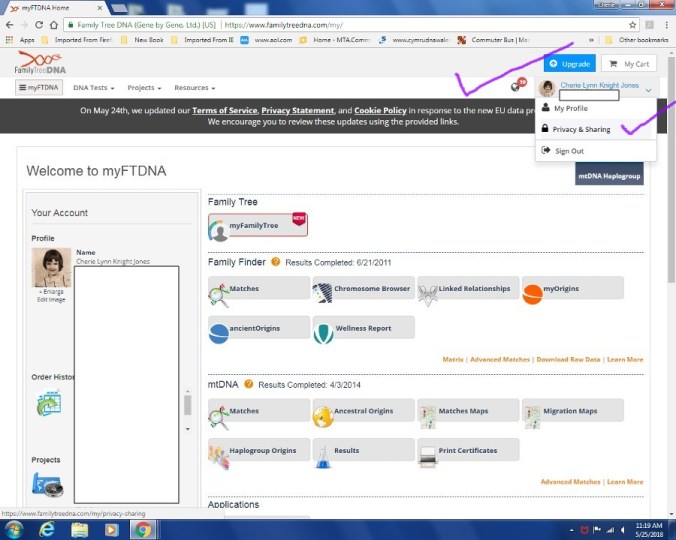Click the FamilyTreeDNA logo
The width and height of the screenshot is (676, 540).
click(x=40, y=62)
